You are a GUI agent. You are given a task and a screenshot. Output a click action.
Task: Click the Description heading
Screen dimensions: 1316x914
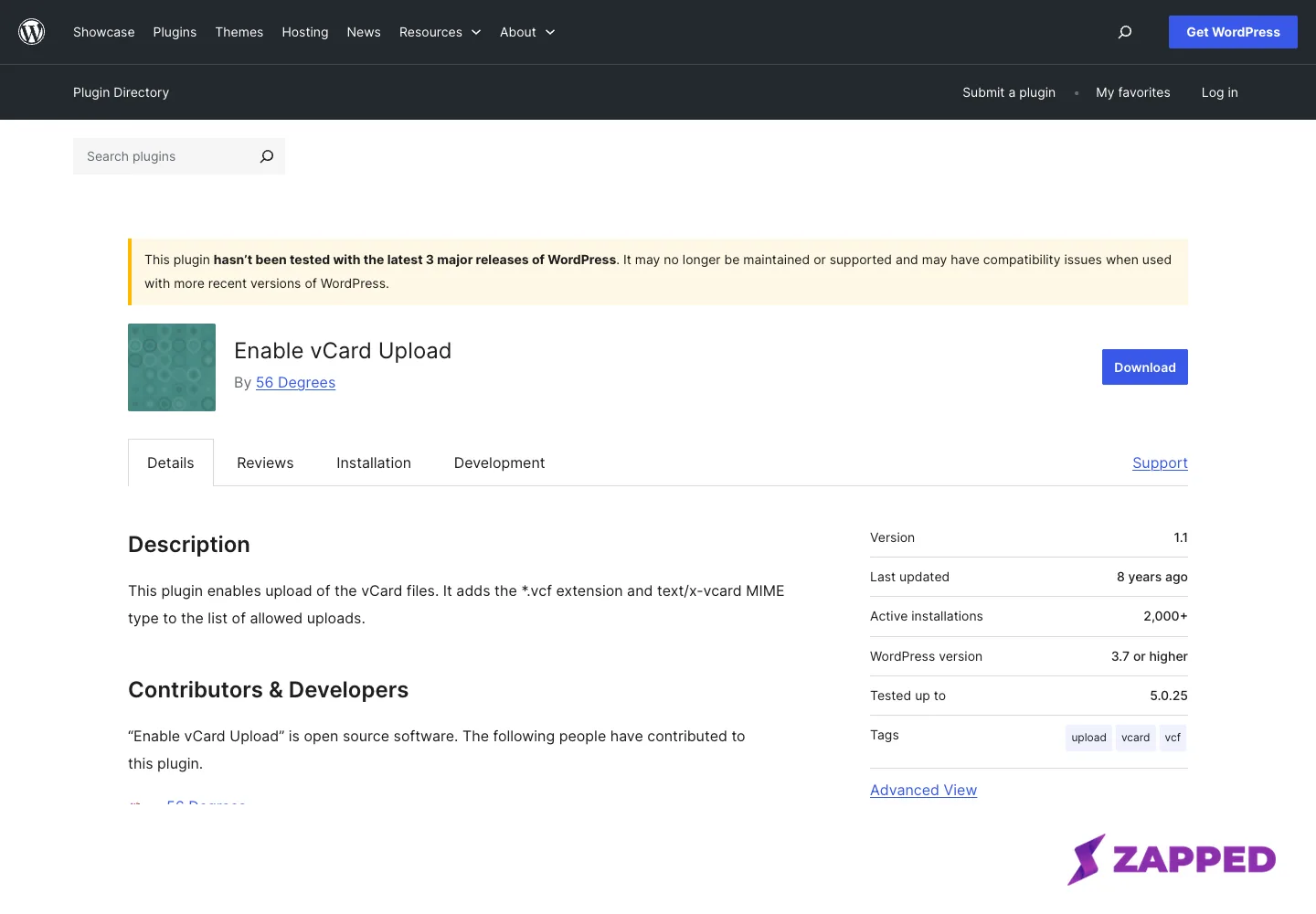189,545
